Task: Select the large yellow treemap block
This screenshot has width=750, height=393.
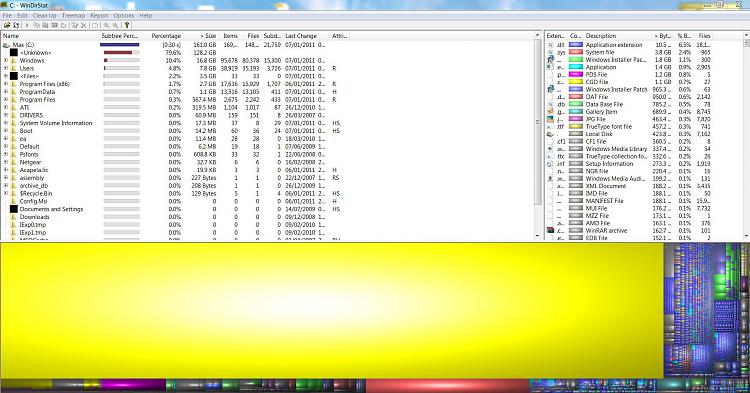Action: (332, 310)
